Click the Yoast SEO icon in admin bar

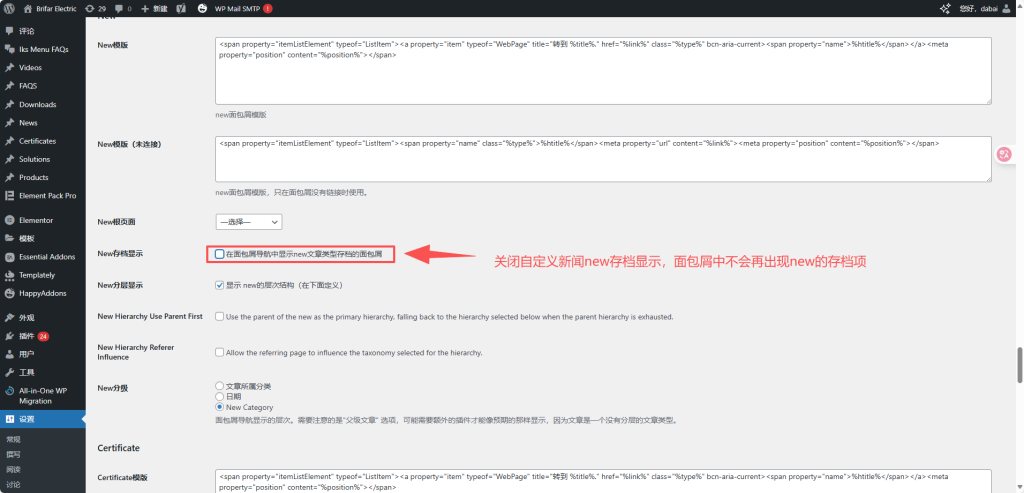180,8
